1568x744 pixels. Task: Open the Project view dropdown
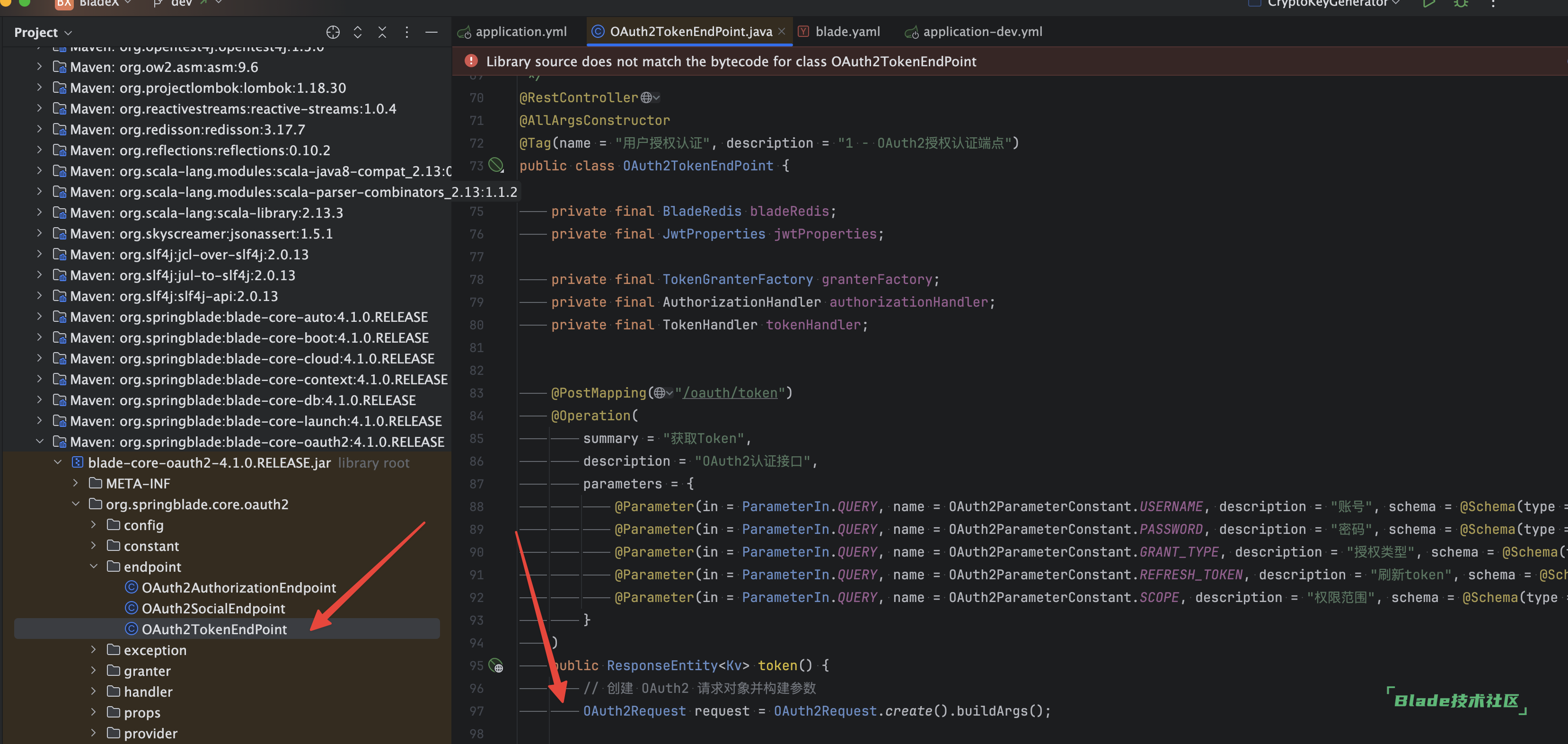coord(43,32)
